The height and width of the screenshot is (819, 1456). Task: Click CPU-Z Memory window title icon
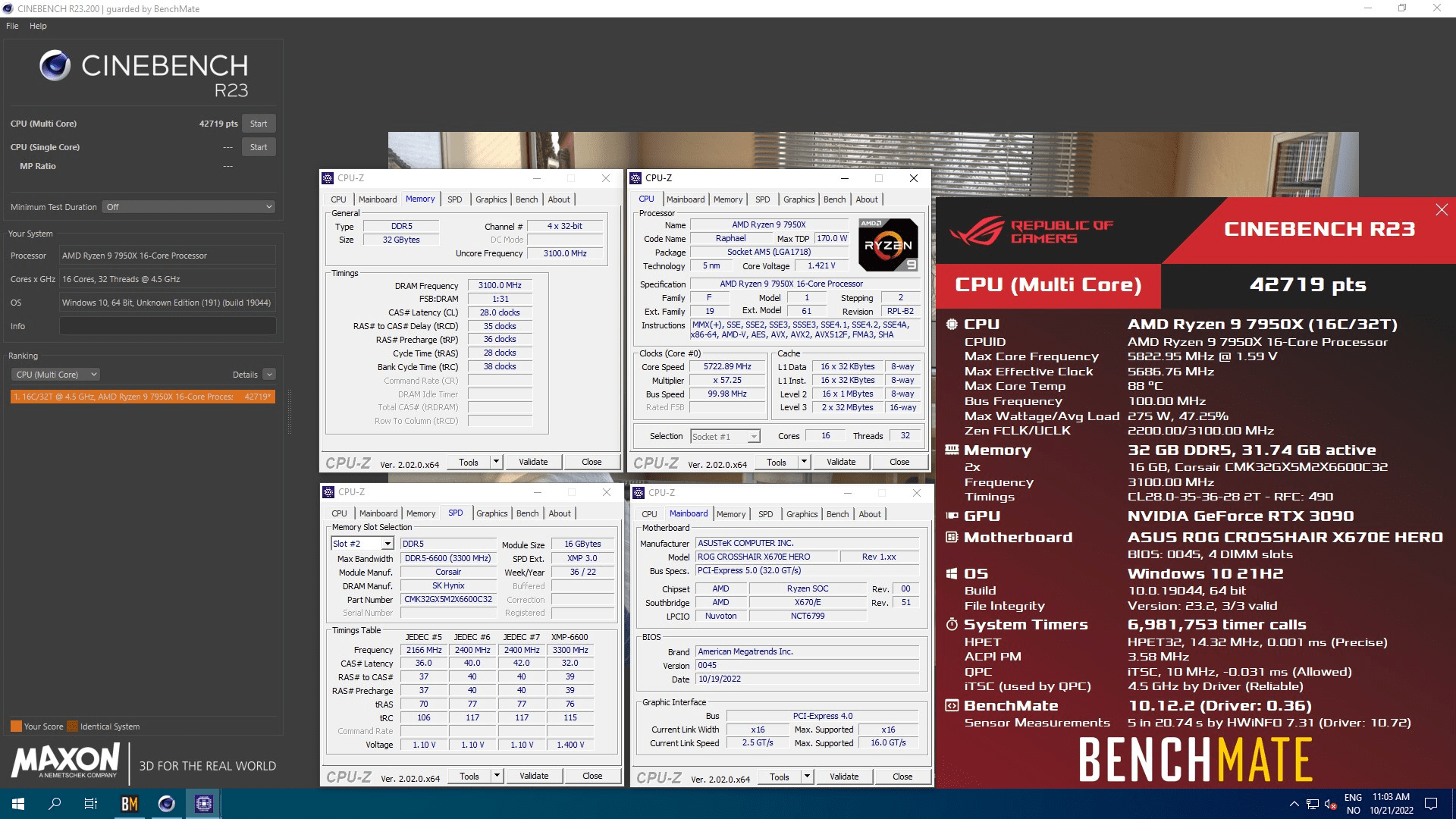(328, 178)
